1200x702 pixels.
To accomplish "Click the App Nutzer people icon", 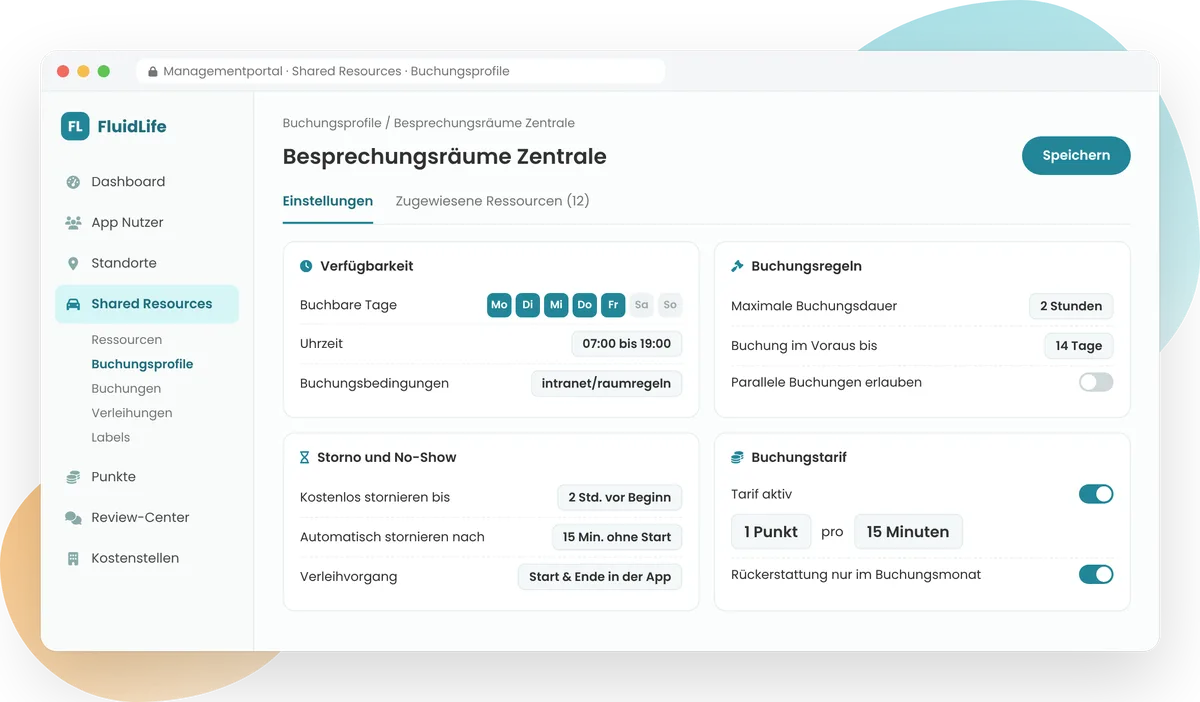I will 73,223.
